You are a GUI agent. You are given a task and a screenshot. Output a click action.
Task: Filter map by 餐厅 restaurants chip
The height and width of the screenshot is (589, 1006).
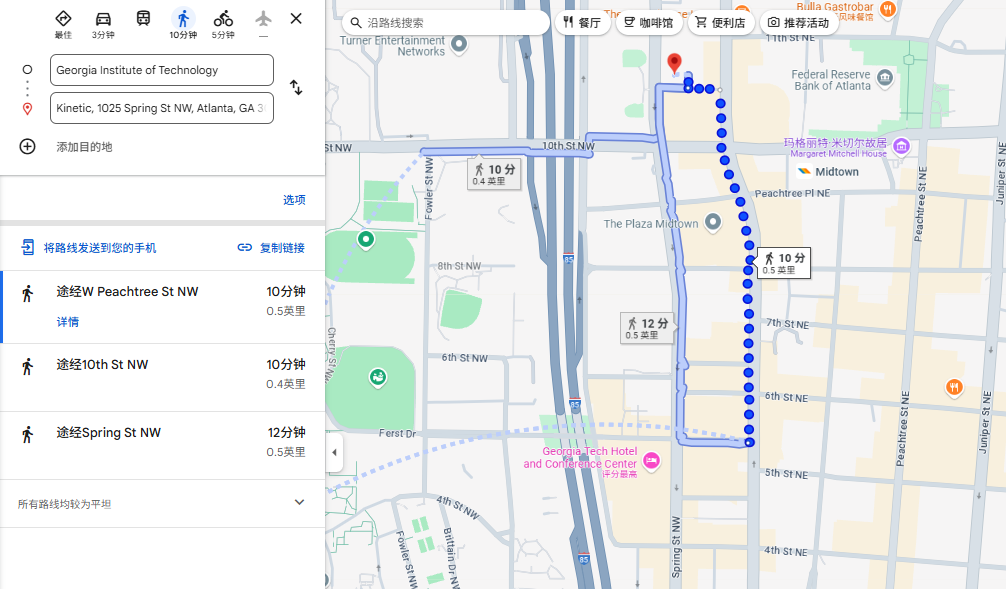[582, 23]
